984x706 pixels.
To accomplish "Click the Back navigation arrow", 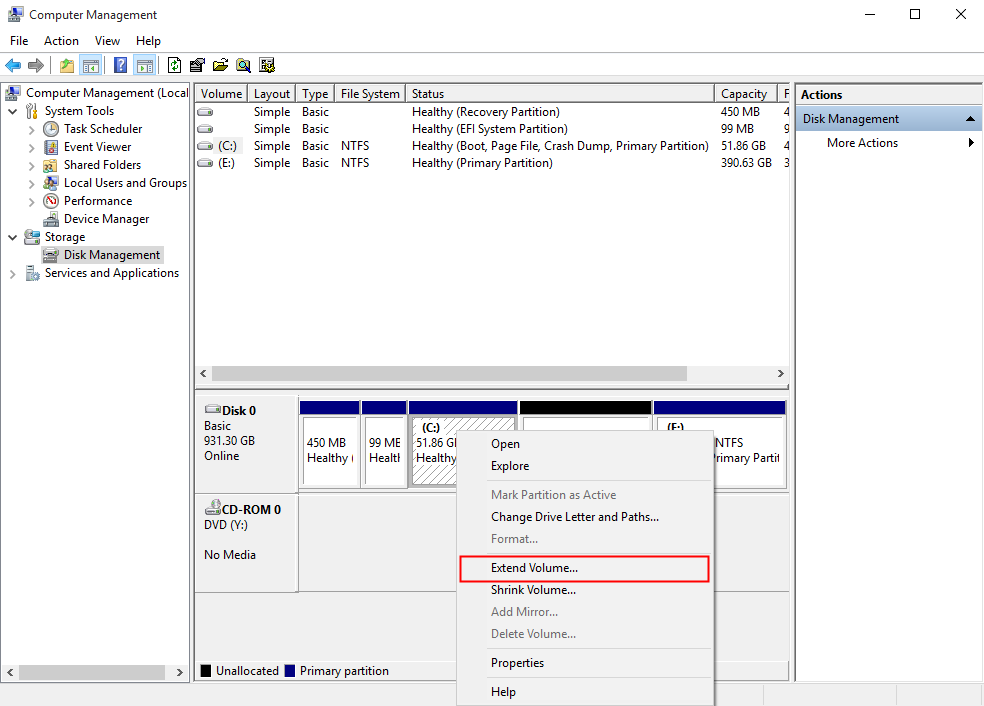I will (13, 65).
